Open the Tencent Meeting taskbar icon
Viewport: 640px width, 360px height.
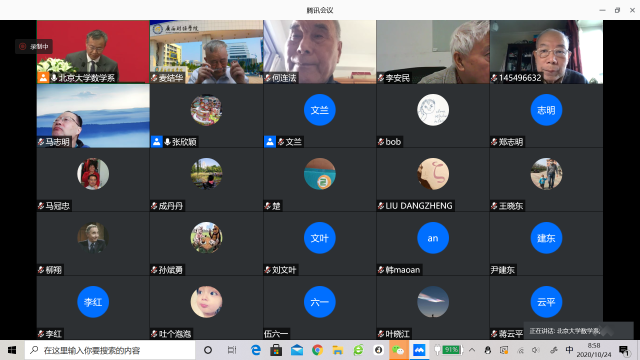tap(419, 350)
